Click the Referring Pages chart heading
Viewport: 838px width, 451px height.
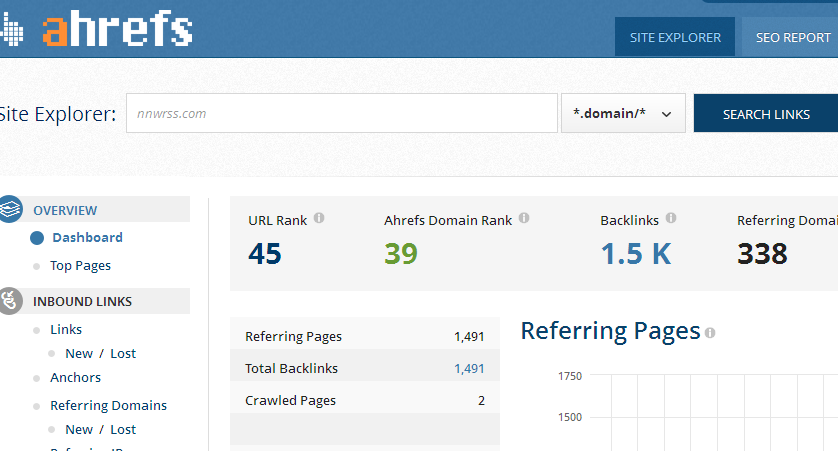pos(610,331)
